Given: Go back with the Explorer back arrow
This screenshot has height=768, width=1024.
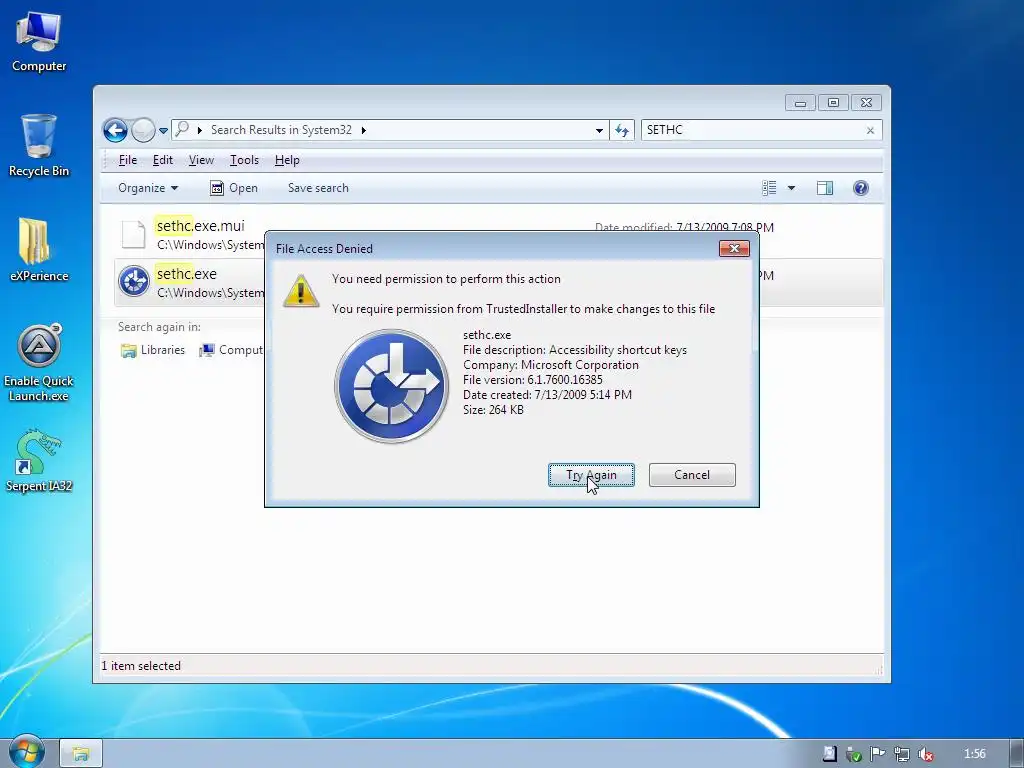Looking at the screenshot, I should 115,131.
